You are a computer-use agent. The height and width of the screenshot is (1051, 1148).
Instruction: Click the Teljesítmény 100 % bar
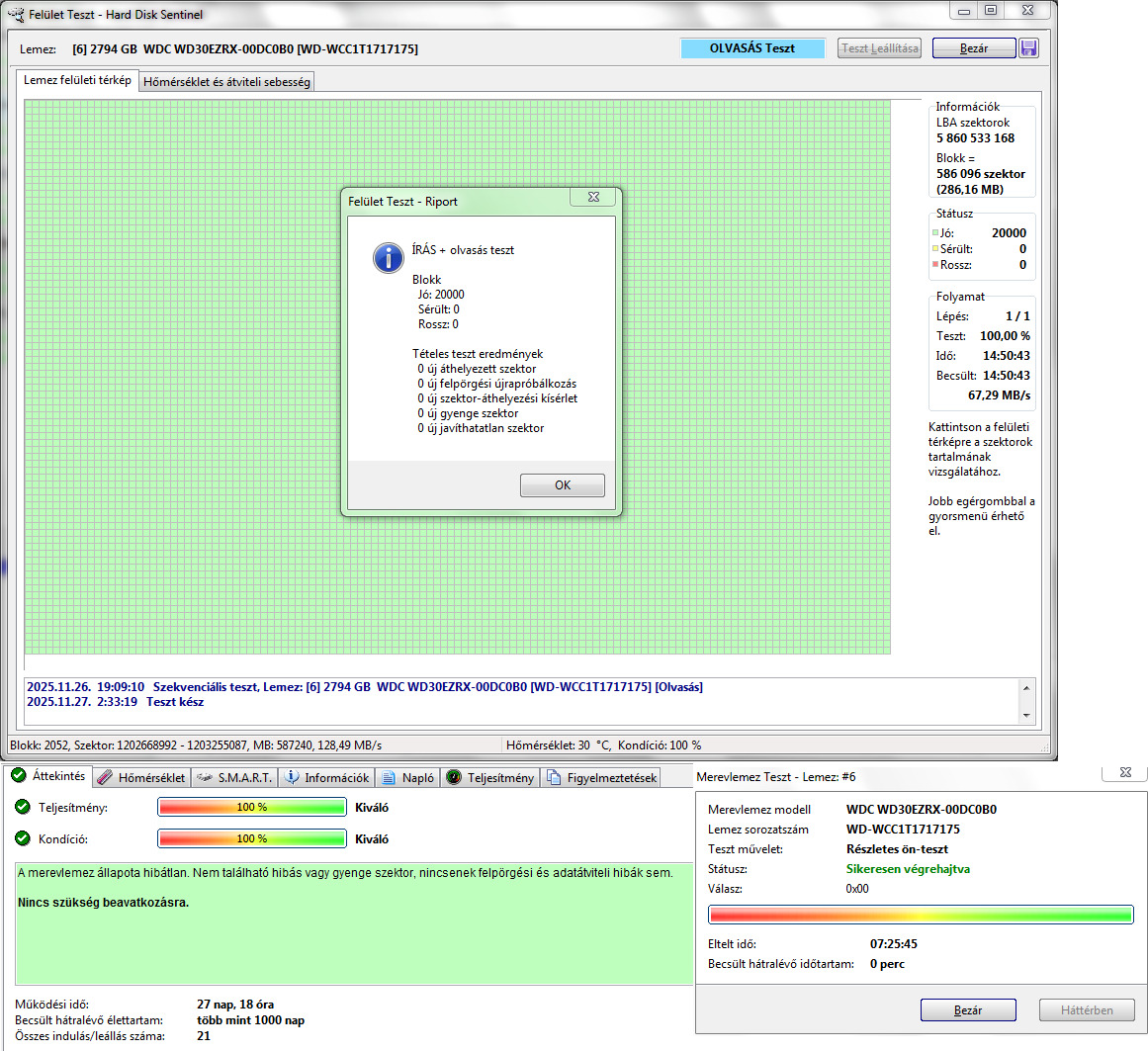[x=252, y=807]
